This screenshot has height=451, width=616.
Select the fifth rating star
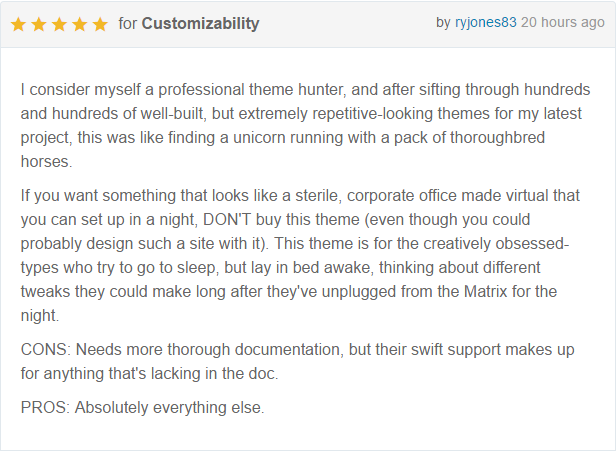pyautogui.click(x=100, y=24)
